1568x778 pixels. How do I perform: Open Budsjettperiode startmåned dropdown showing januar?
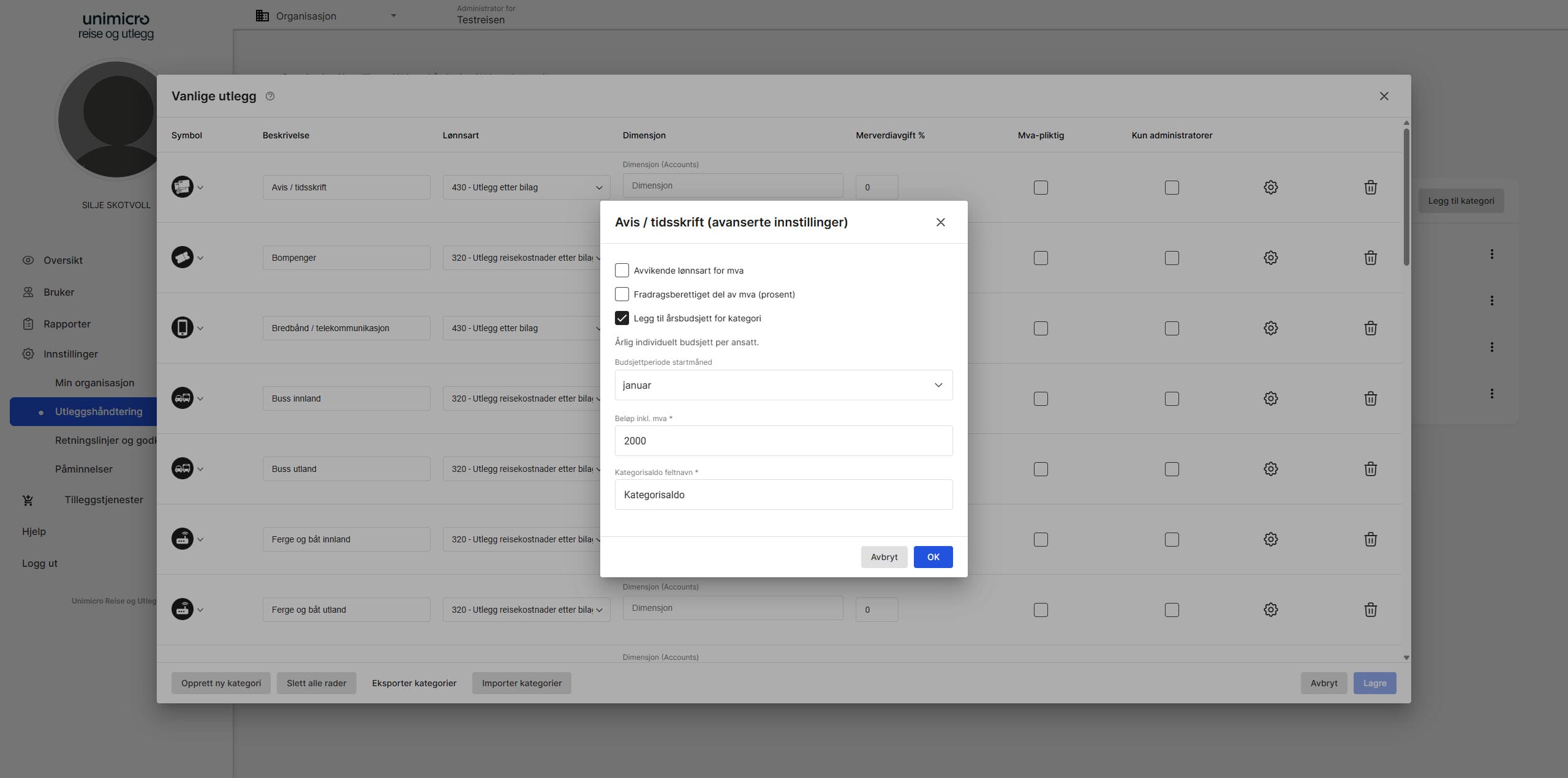click(783, 385)
